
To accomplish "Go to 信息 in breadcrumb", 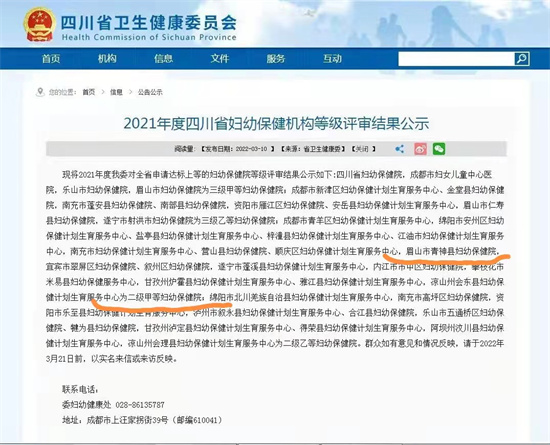I will pos(116,92).
